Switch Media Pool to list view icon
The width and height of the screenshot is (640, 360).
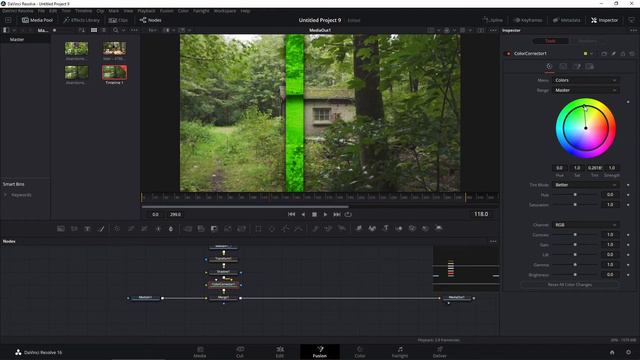[x=104, y=30]
